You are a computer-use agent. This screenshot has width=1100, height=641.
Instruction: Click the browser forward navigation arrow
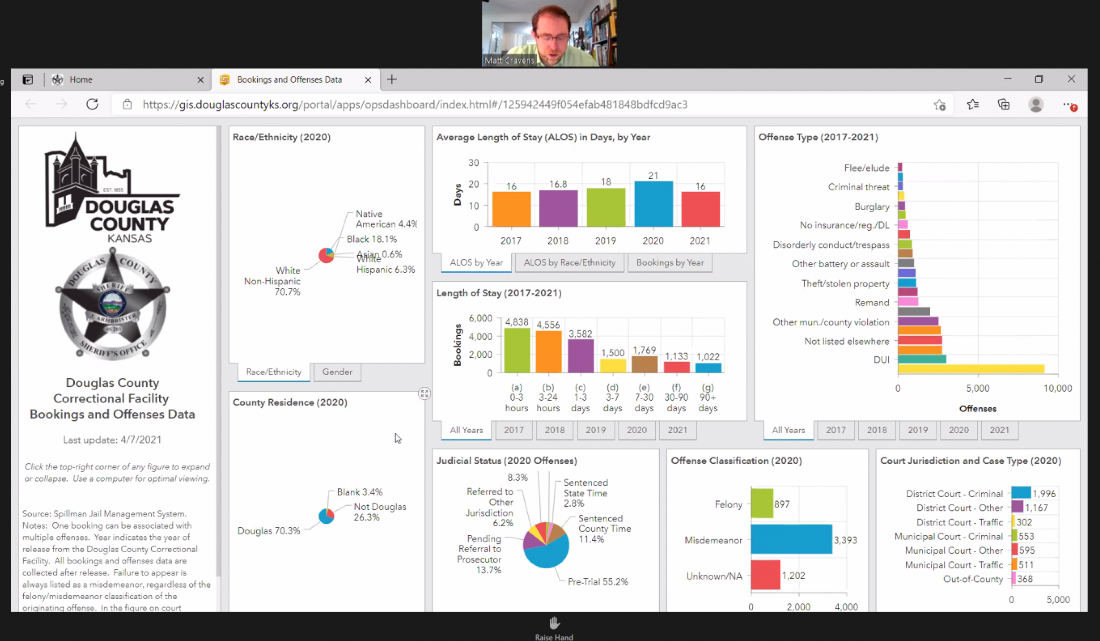tap(61, 103)
